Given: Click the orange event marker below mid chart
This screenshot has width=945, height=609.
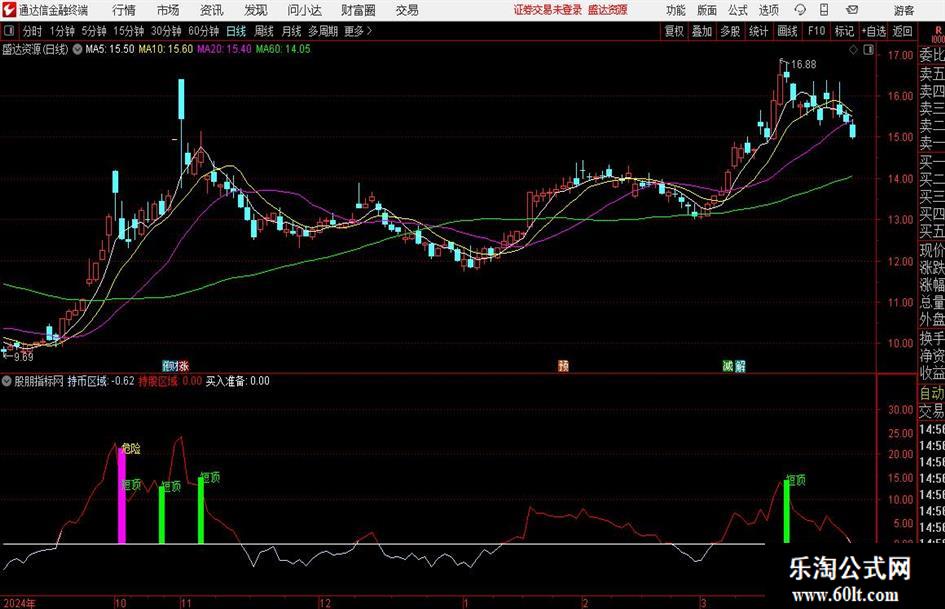Looking at the screenshot, I should pyautogui.click(x=563, y=365).
